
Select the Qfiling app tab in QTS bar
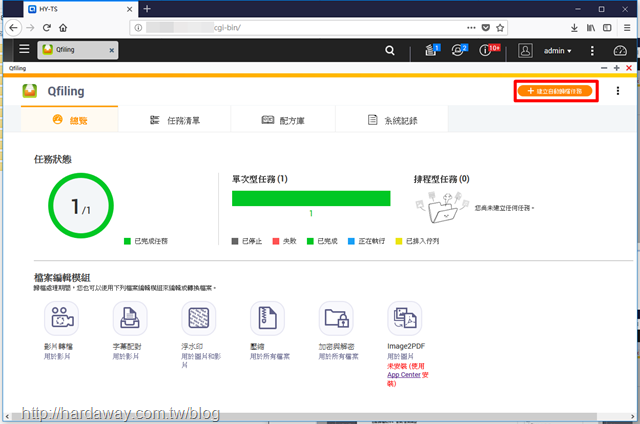pyautogui.click(x=78, y=50)
